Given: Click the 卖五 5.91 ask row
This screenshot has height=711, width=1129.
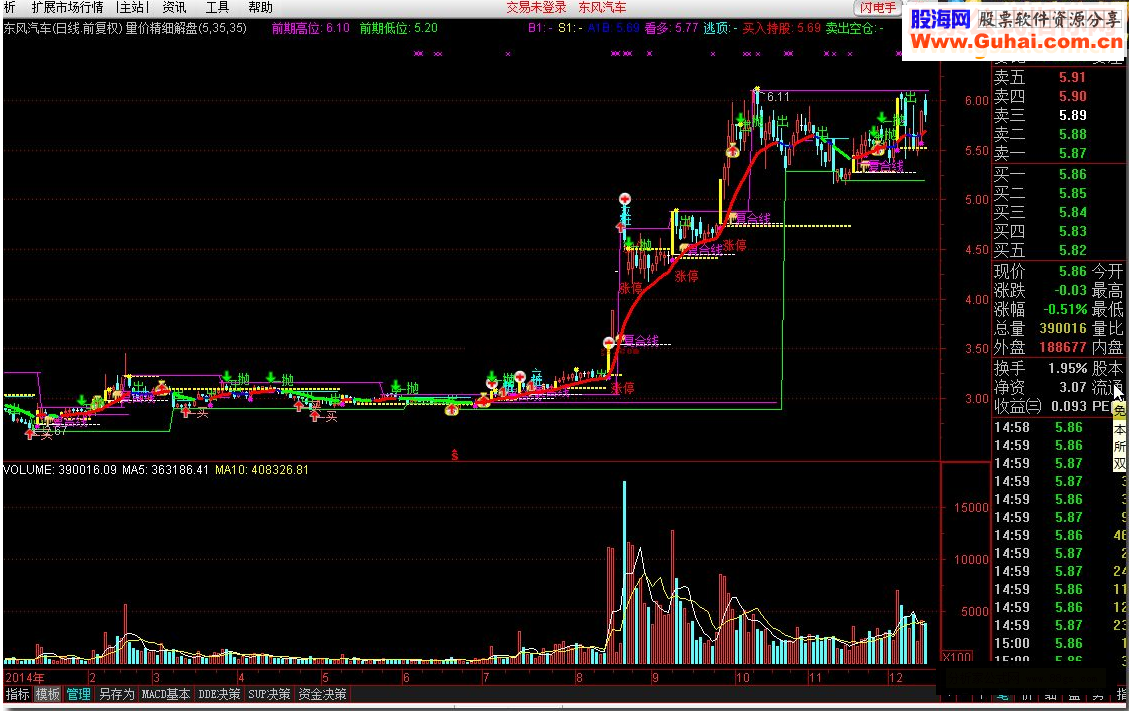Looking at the screenshot, I should click(1040, 77).
